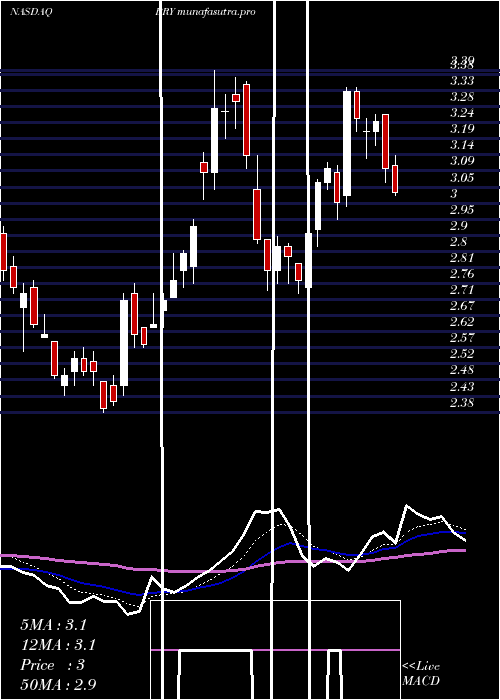Click the munafasutra.pro site label
Screen dimensions: 500x700
coord(217,12)
